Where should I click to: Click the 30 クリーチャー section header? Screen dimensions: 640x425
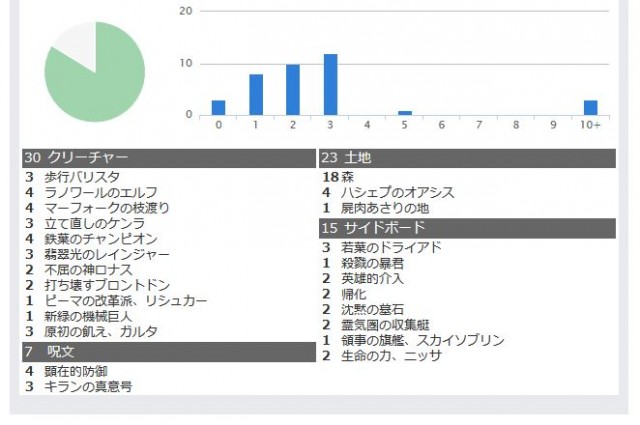click(169, 158)
